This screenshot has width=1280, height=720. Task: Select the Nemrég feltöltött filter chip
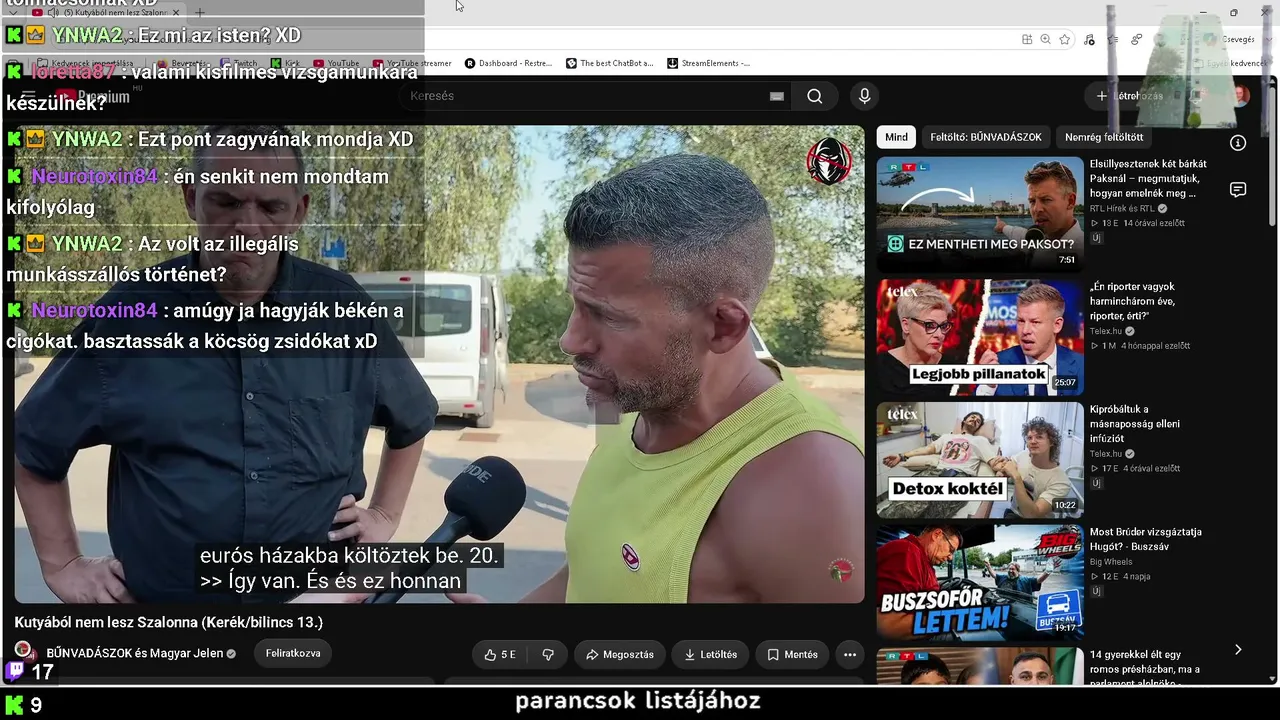[1104, 137]
